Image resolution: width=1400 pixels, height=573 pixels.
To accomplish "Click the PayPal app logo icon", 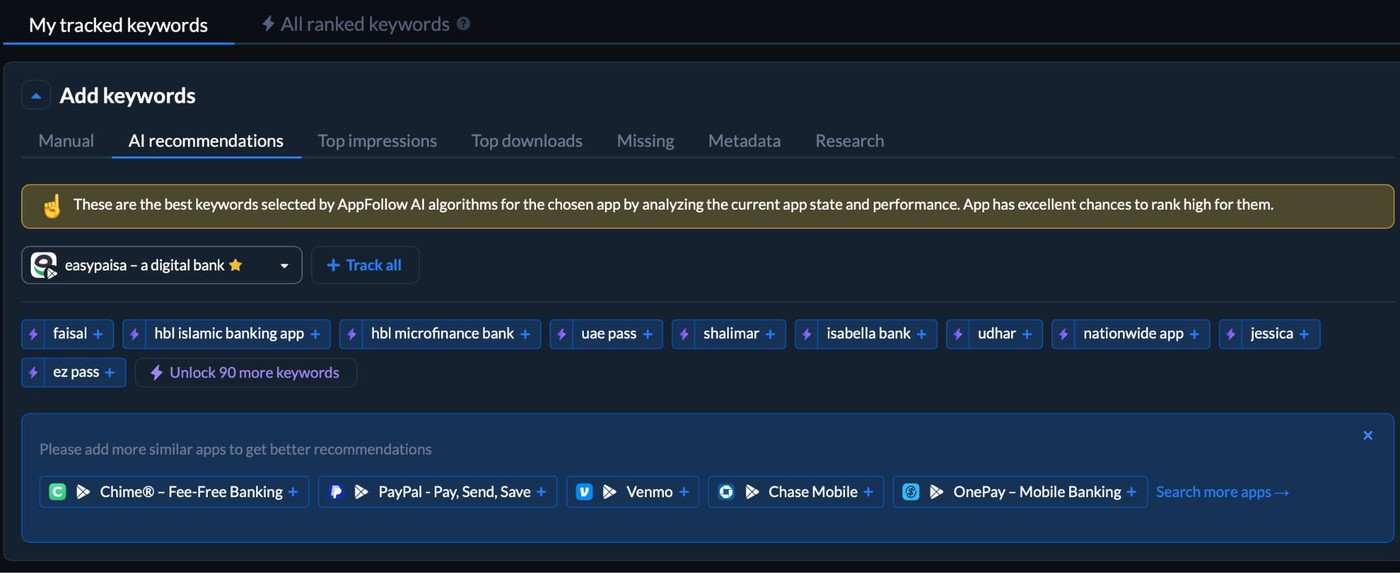I will pos(336,492).
